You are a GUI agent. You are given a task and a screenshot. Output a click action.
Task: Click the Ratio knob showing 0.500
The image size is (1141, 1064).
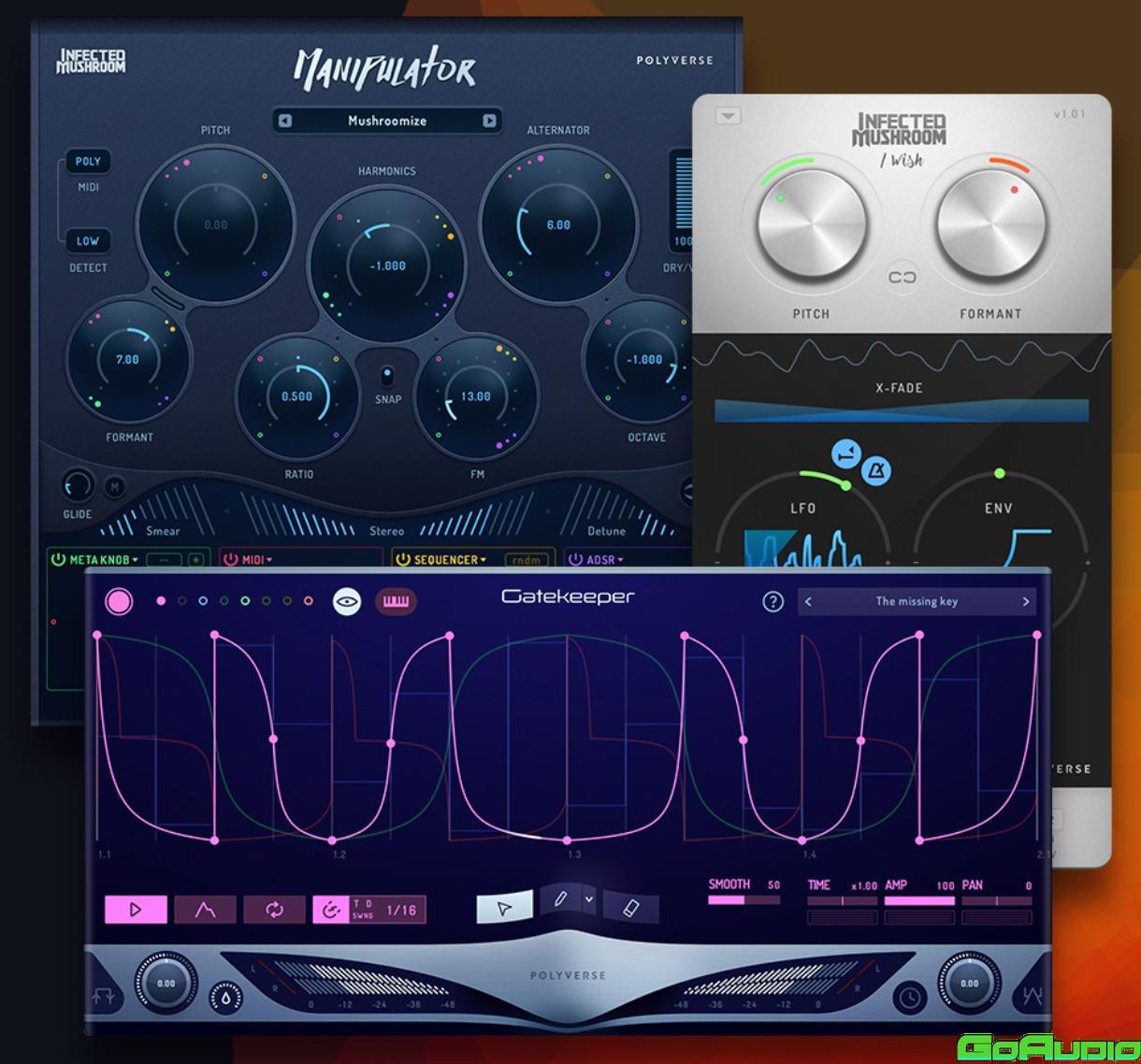[x=297, y=396]
